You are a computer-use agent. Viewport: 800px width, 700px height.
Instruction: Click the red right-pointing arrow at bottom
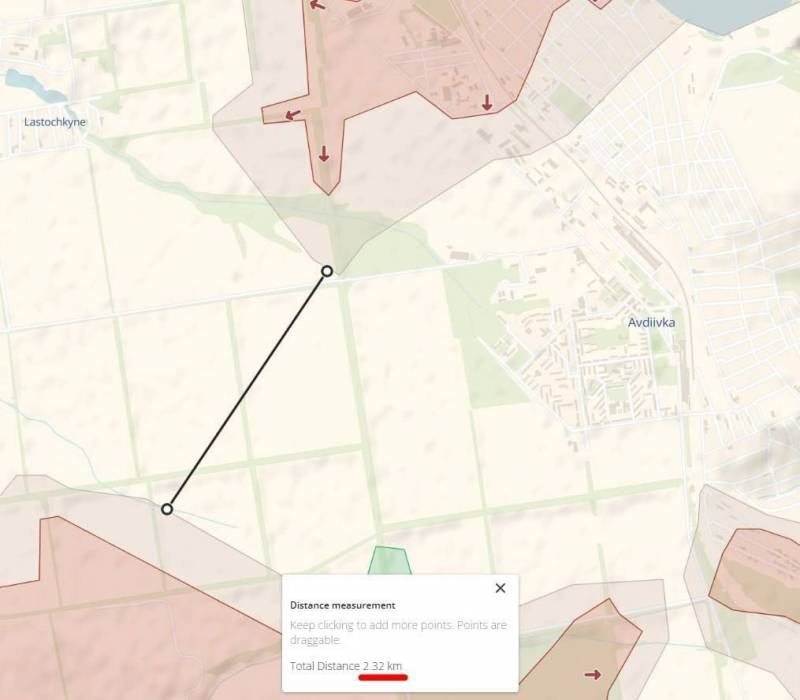593,675
